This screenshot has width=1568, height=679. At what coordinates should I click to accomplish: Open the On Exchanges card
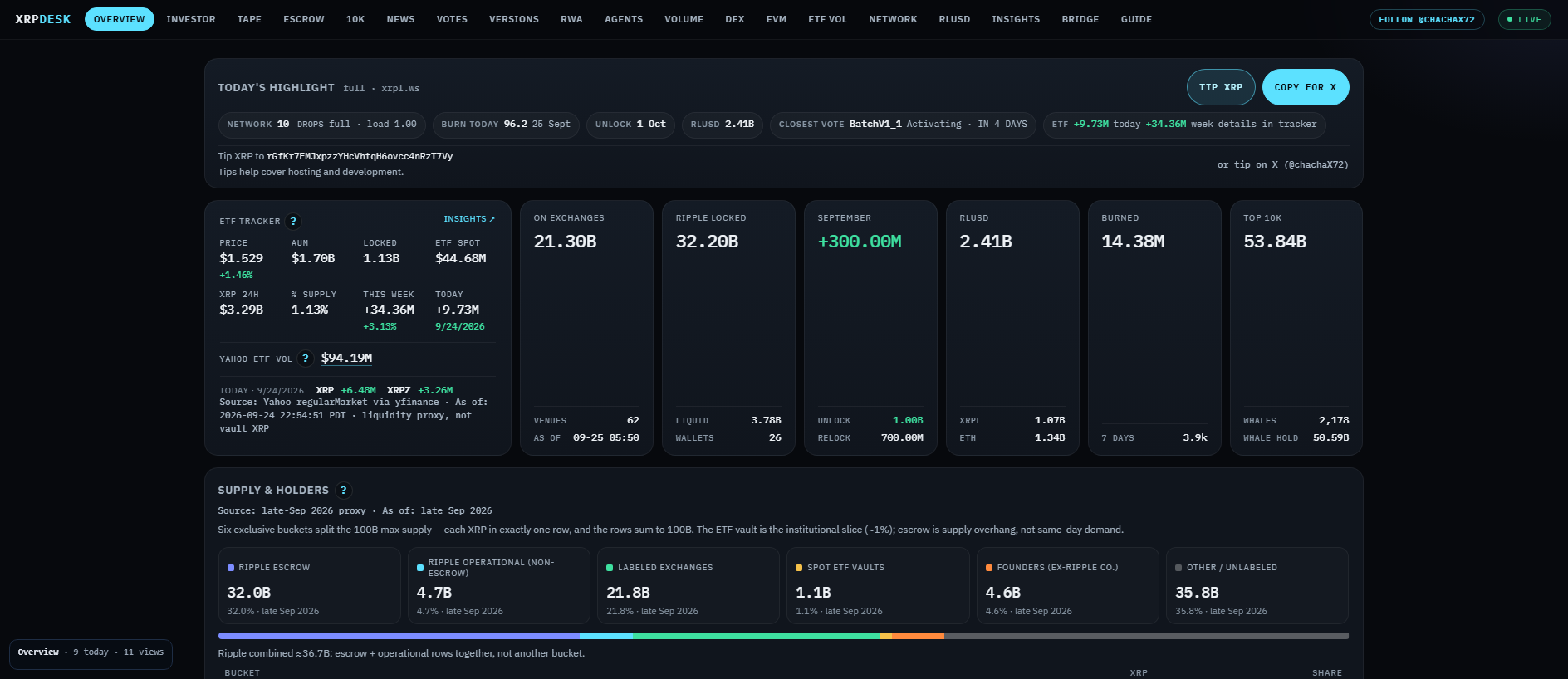[x=586, y=328]
